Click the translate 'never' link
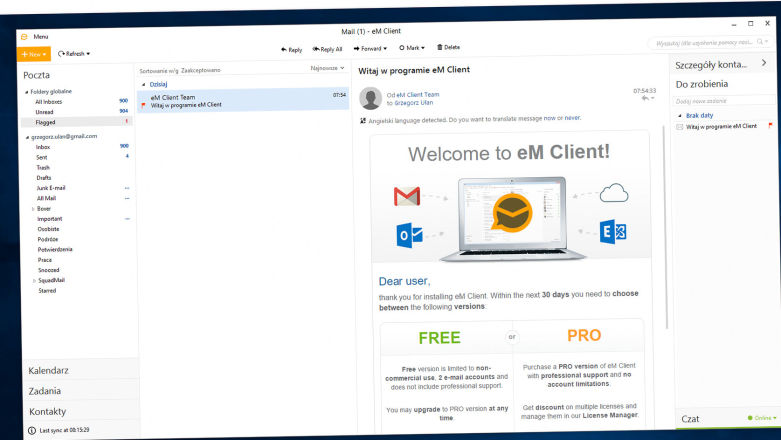 tap(572, 118)
